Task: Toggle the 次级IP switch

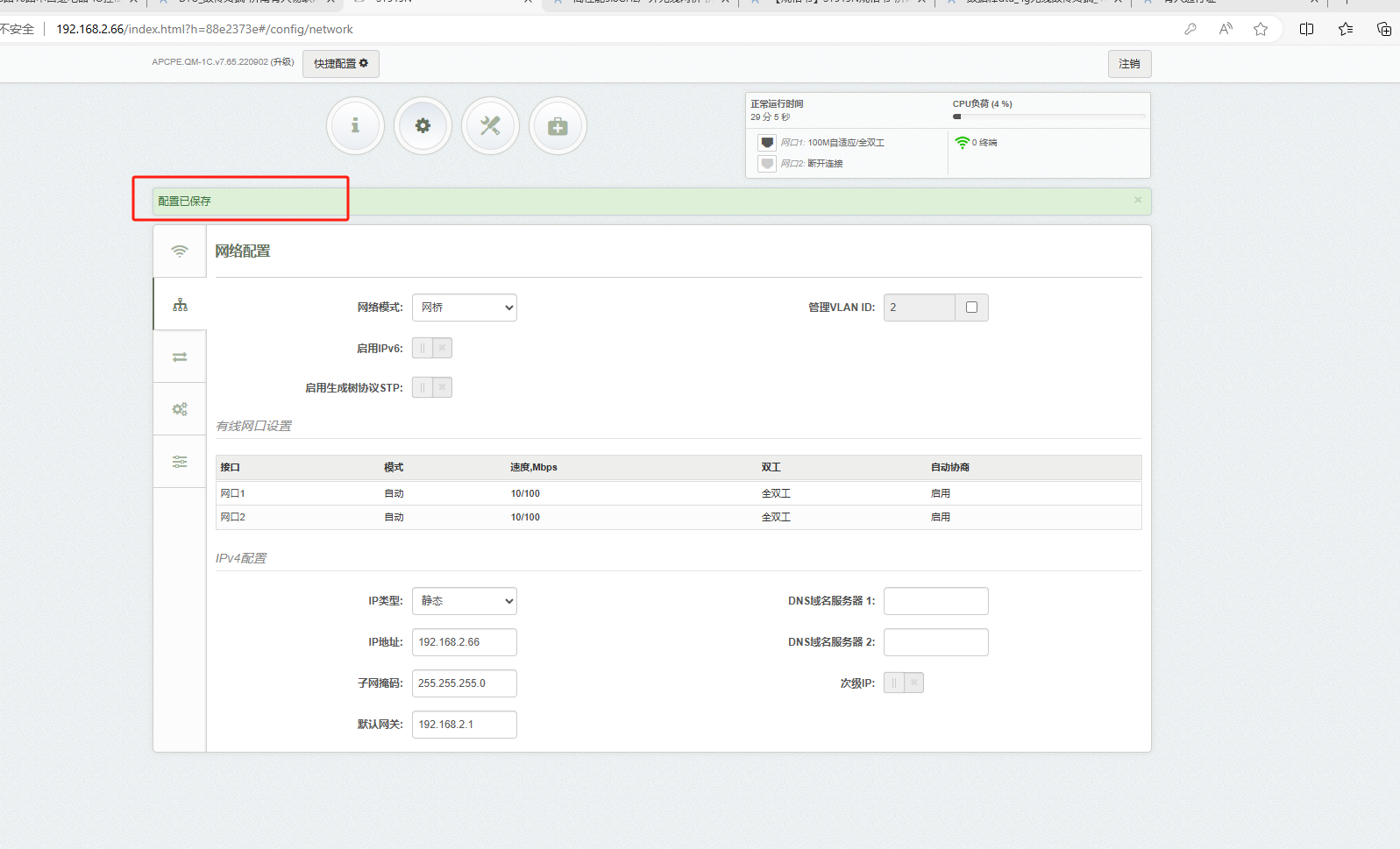Action: (904, 683)
